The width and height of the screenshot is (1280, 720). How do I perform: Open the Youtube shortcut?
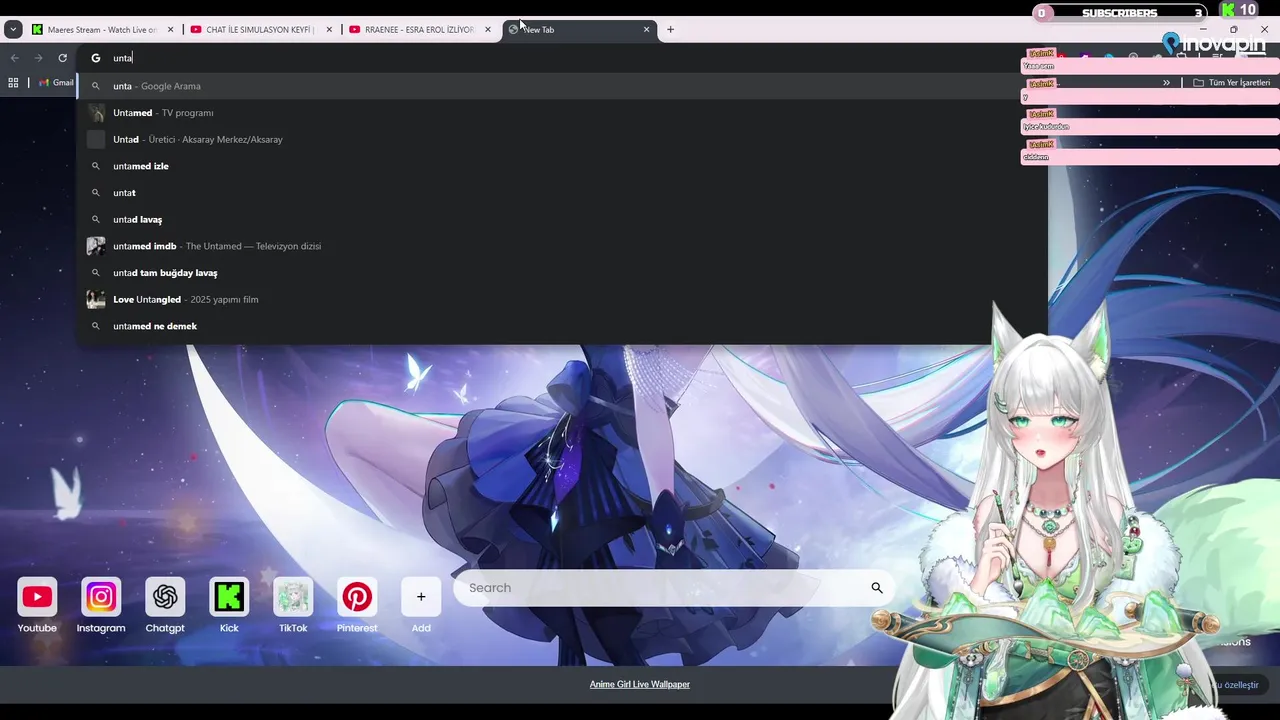(x=37, y=605)
